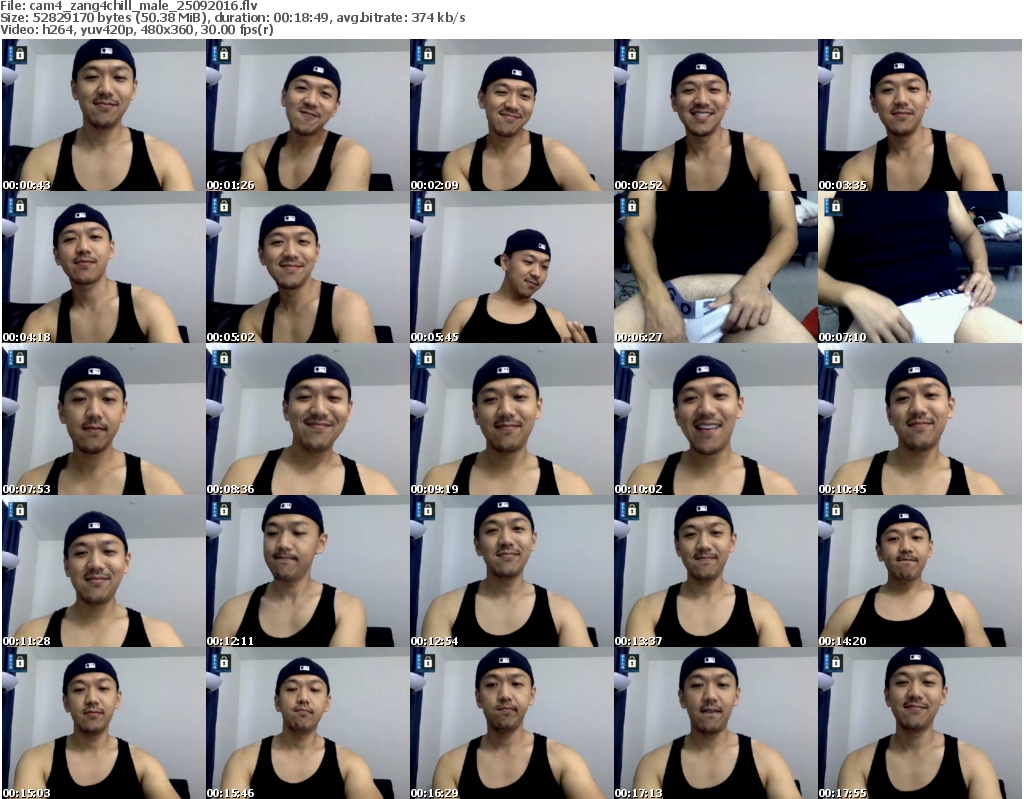Click the 00:14:20 timestamp label

click(x=843, y=641)
